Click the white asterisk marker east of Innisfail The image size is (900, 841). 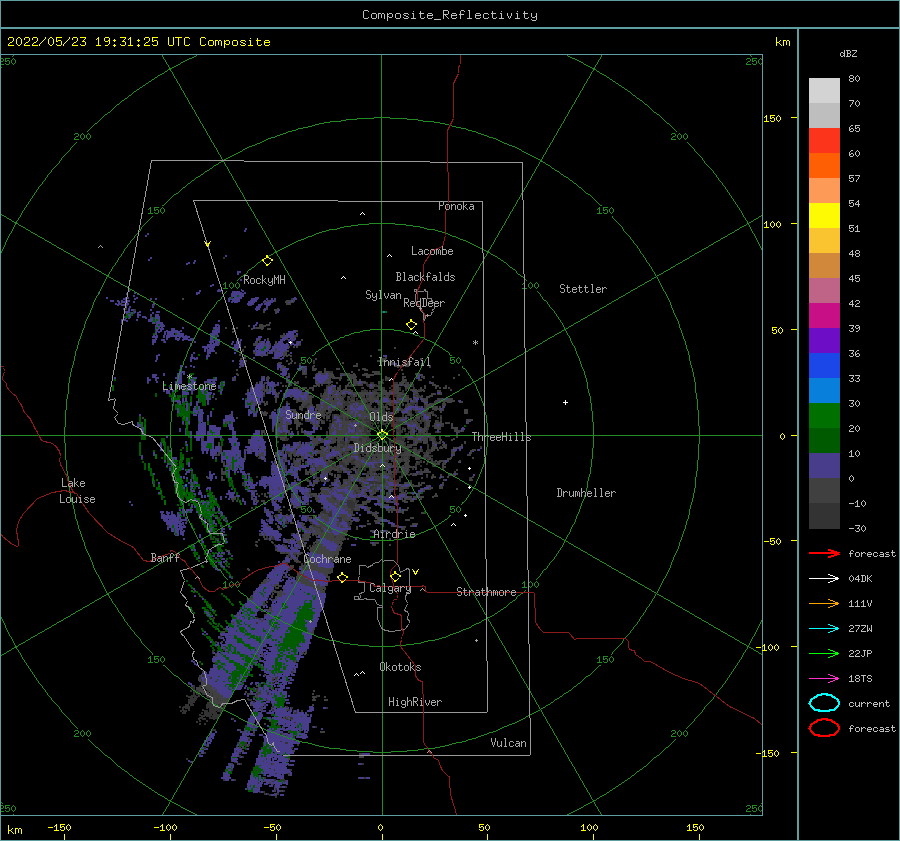click(x=475, y=343)
